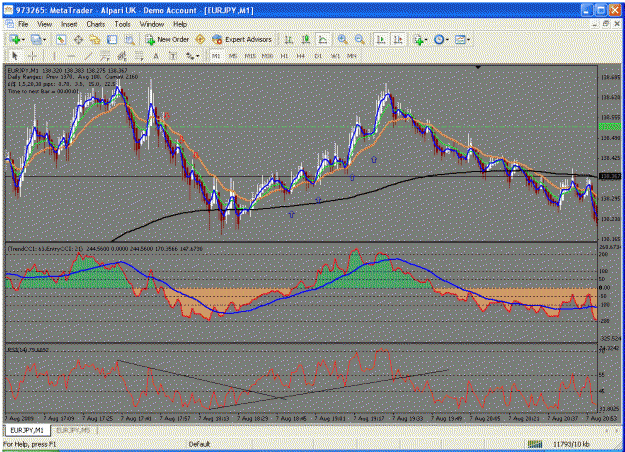Click the 'Default' profile text in status bar
The width and height of the screenshot is (625, 452).
click(x=199, y=444)
